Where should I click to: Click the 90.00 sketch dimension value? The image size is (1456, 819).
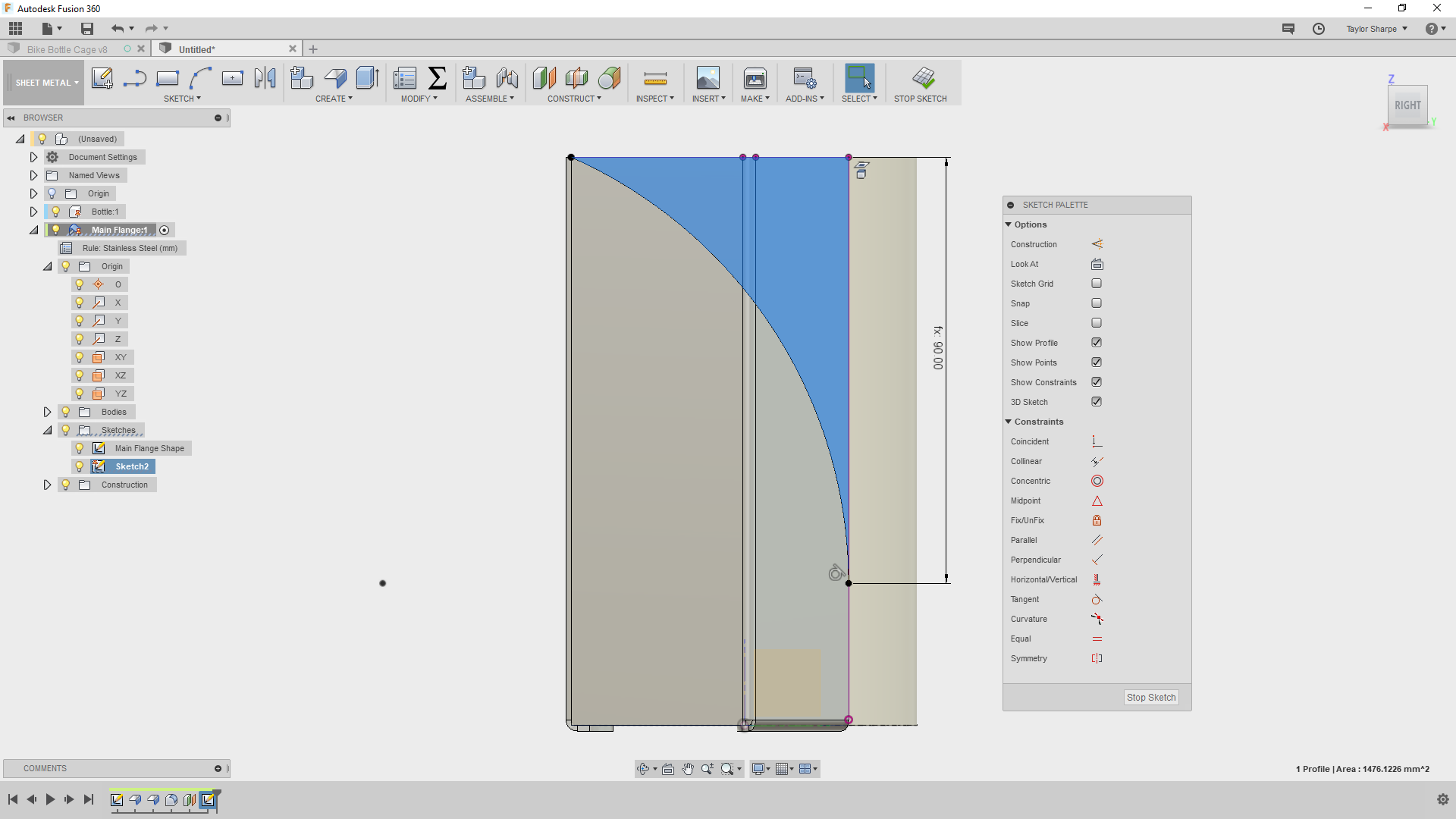tap(938, 348)
